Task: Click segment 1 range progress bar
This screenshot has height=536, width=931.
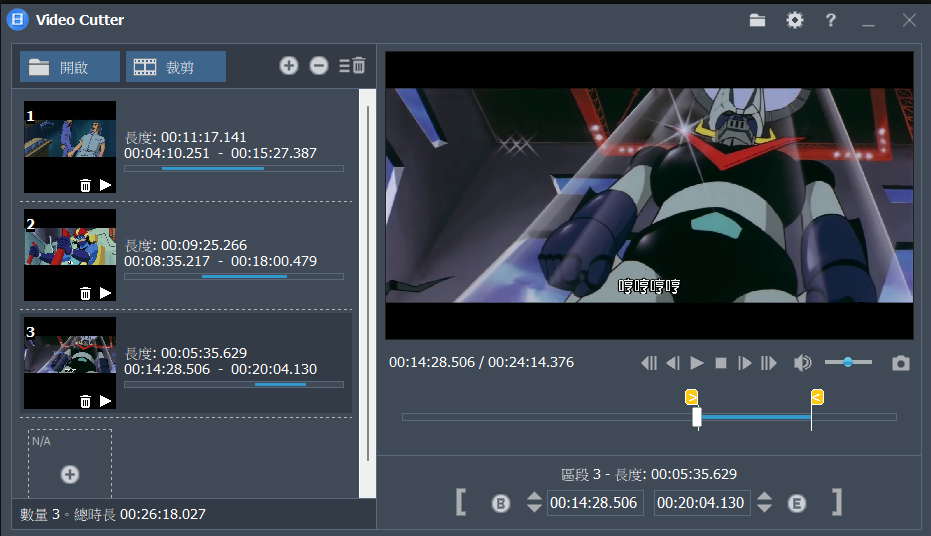Action: (234, 169)
